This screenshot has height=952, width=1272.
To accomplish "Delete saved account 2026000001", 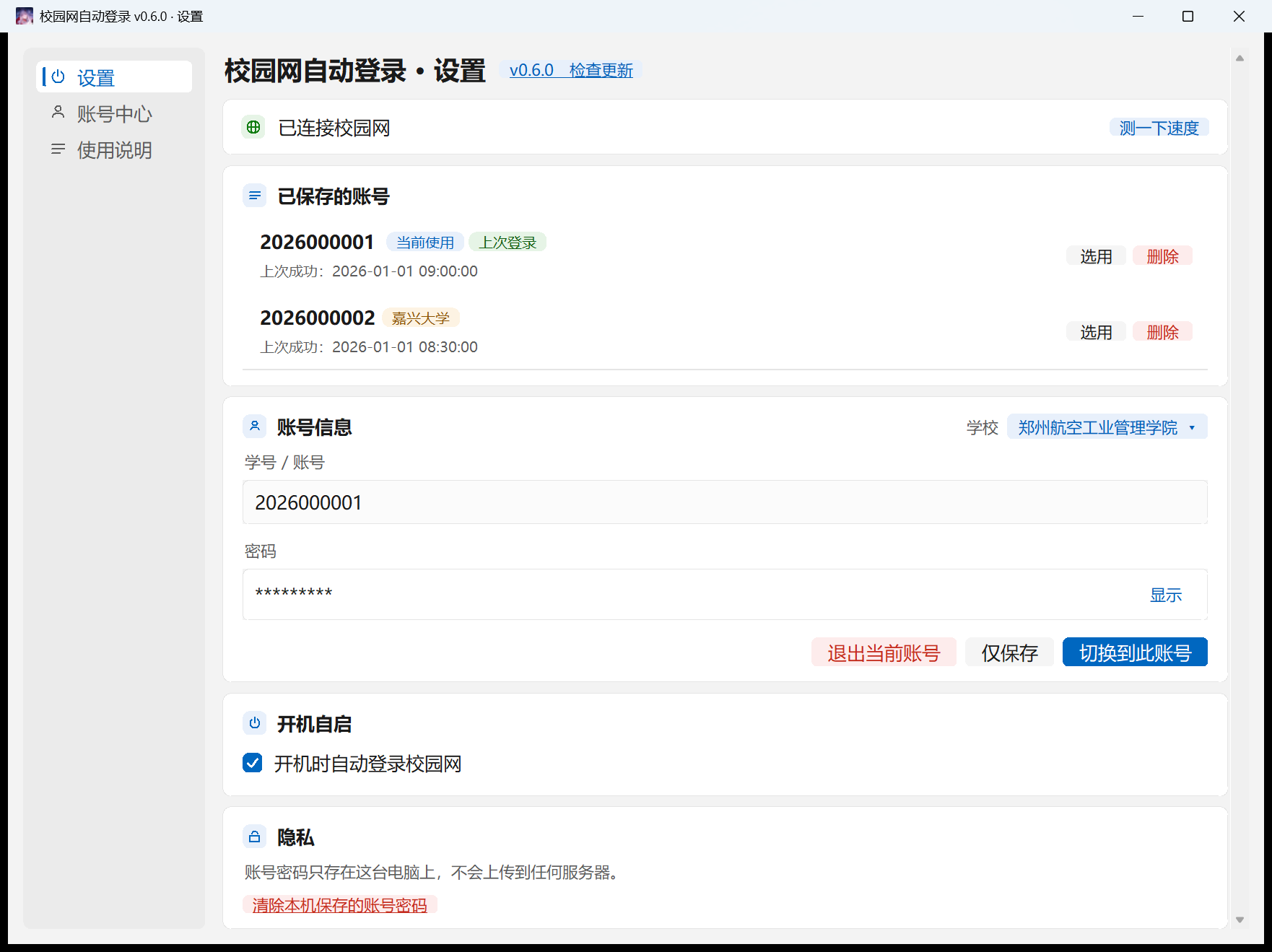I will (1162, 256).
